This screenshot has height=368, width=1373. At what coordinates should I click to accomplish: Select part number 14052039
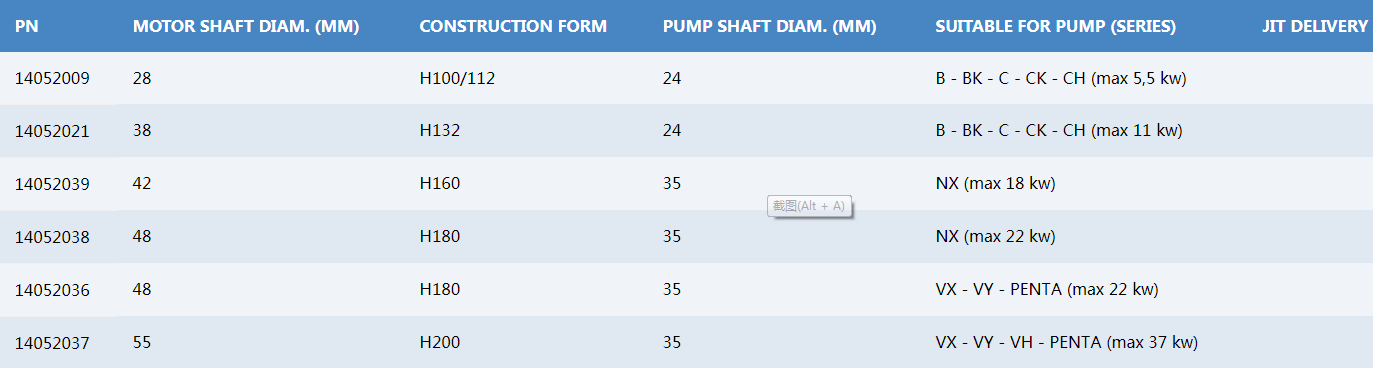coord(52,184)
